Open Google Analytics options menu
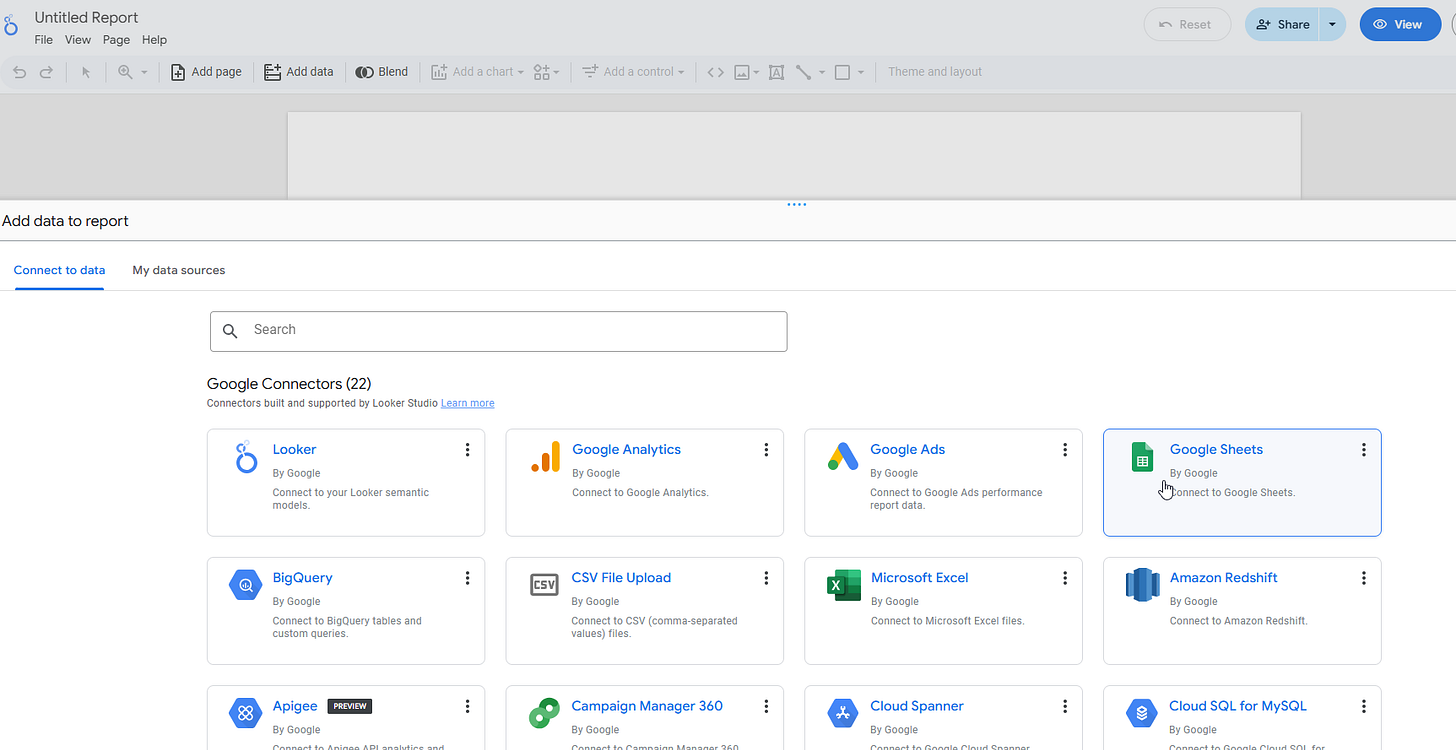Image resolution: width=1456 pixels, height=750 pixels. pyautogui.click(x=766, y=450)
